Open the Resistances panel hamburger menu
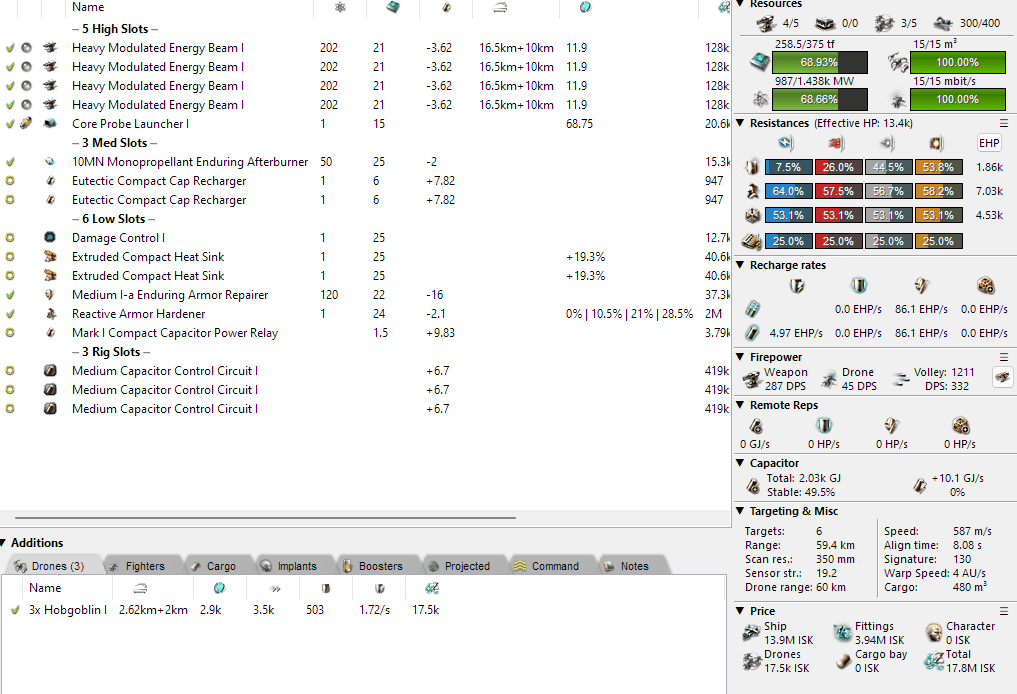The height and width of the screenshot is (694, 1017). pyautogui.click(x=1003, y=123)
